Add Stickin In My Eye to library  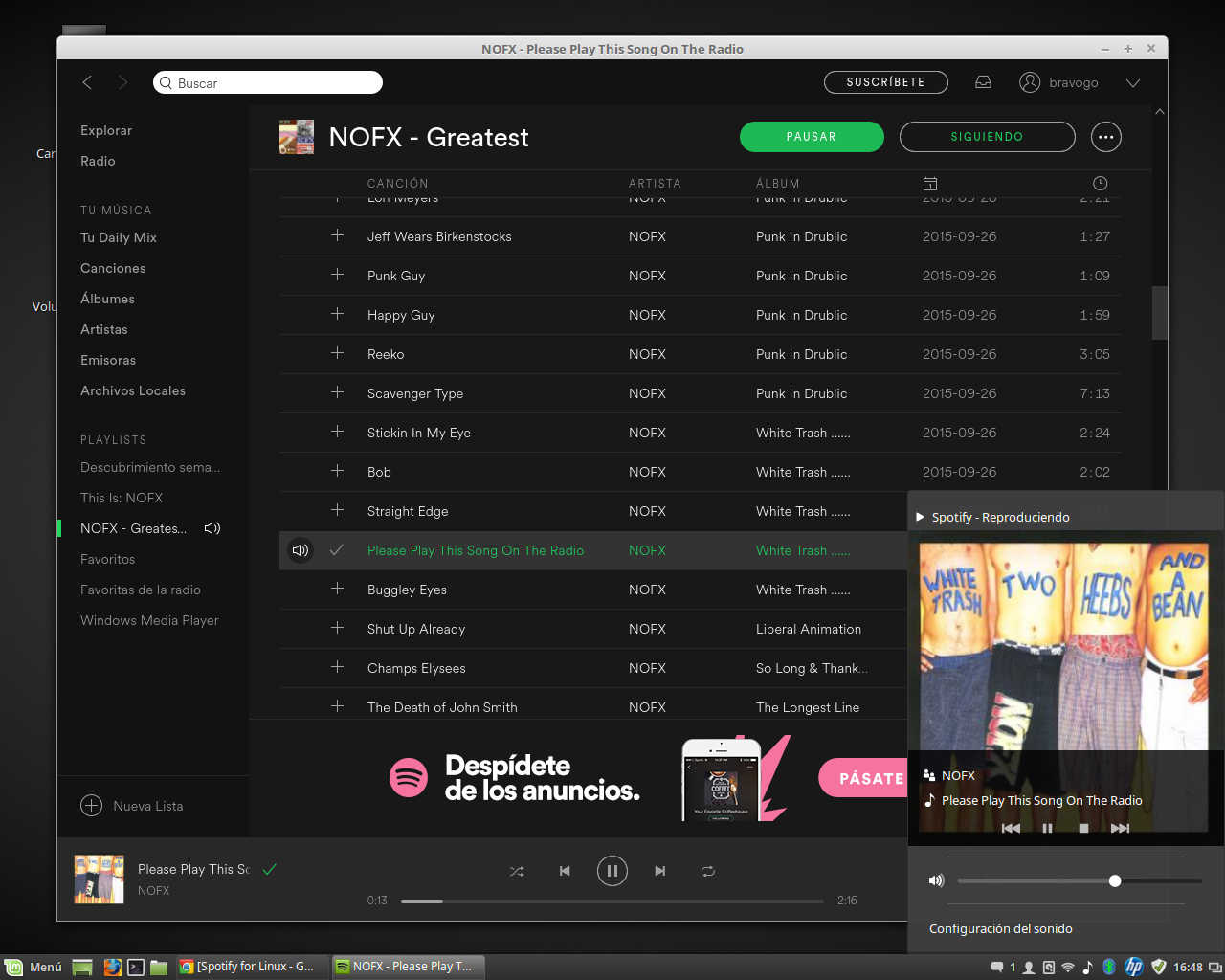[337, 432]
